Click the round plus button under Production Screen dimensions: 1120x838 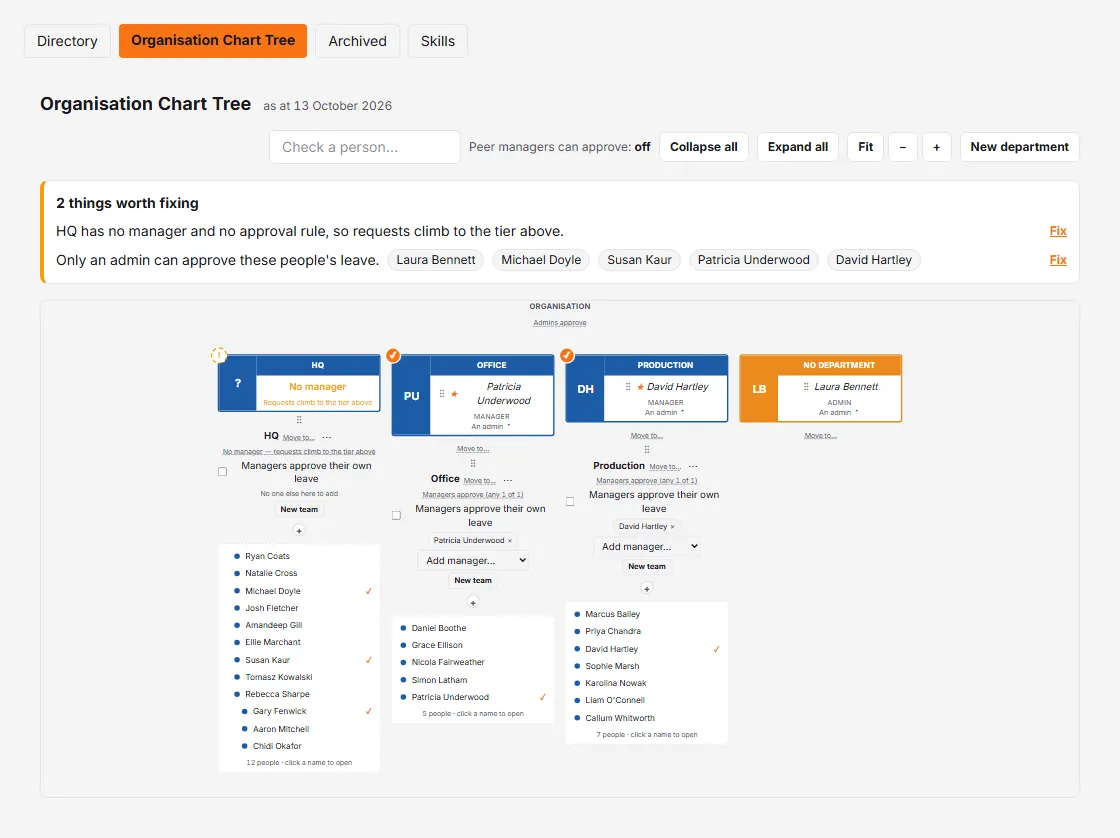pos(646,588)
